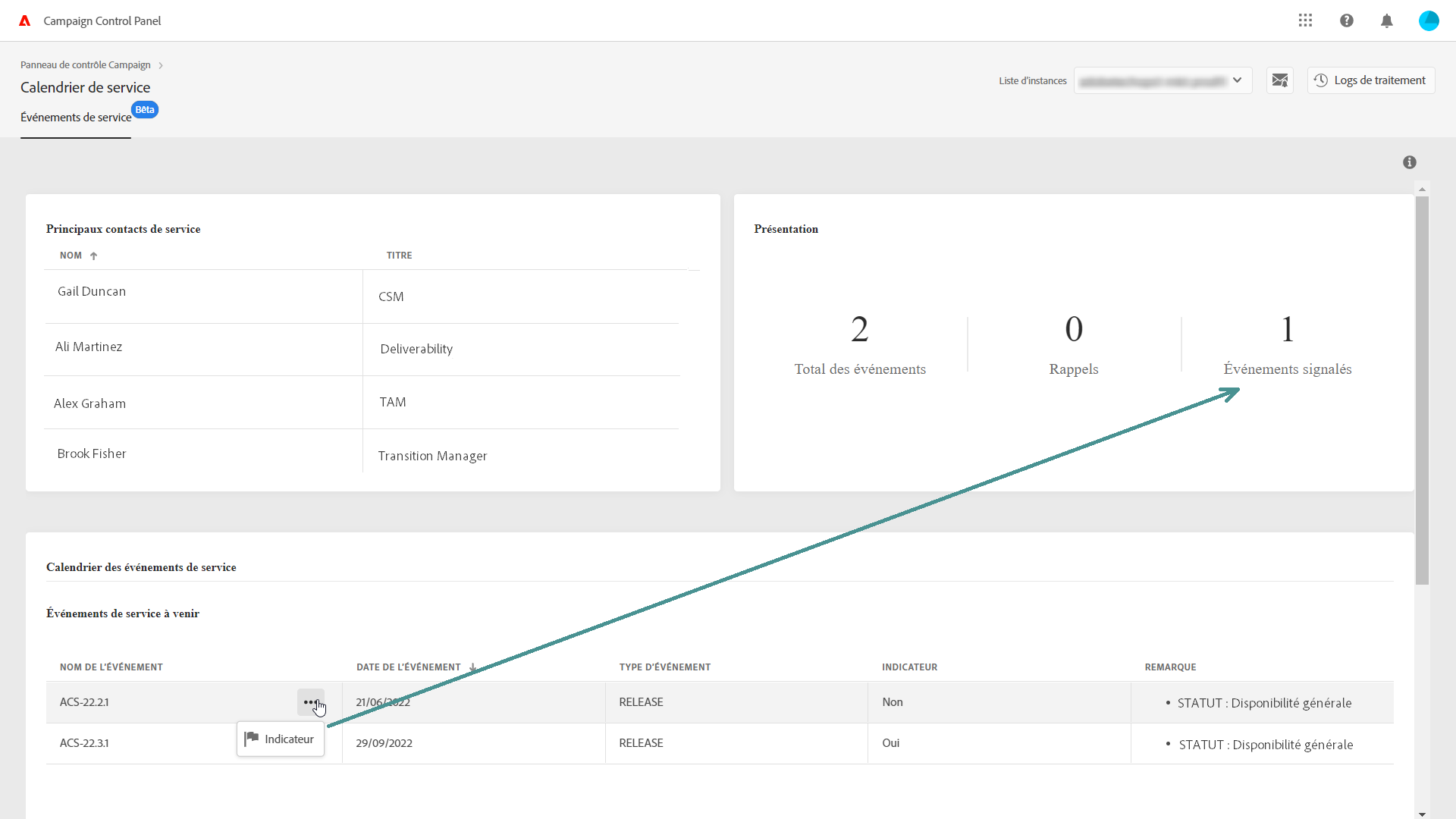Sort contacts by NOM column arrow
1456x819 pixels.
(93, 256)
